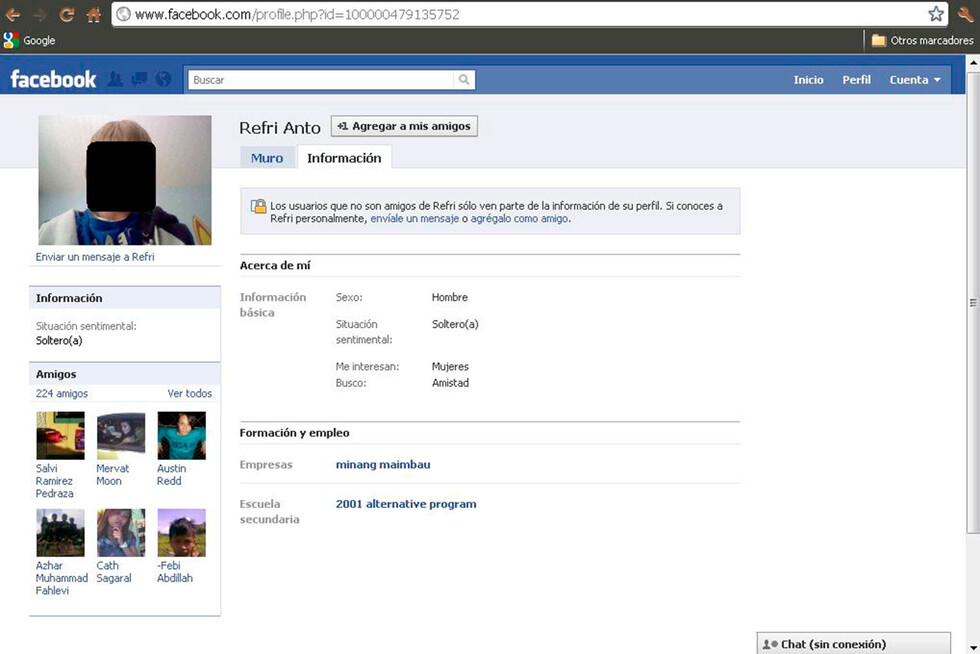Click Agregar a mis amigos button
980x654 pixels.
pos(404,126)
